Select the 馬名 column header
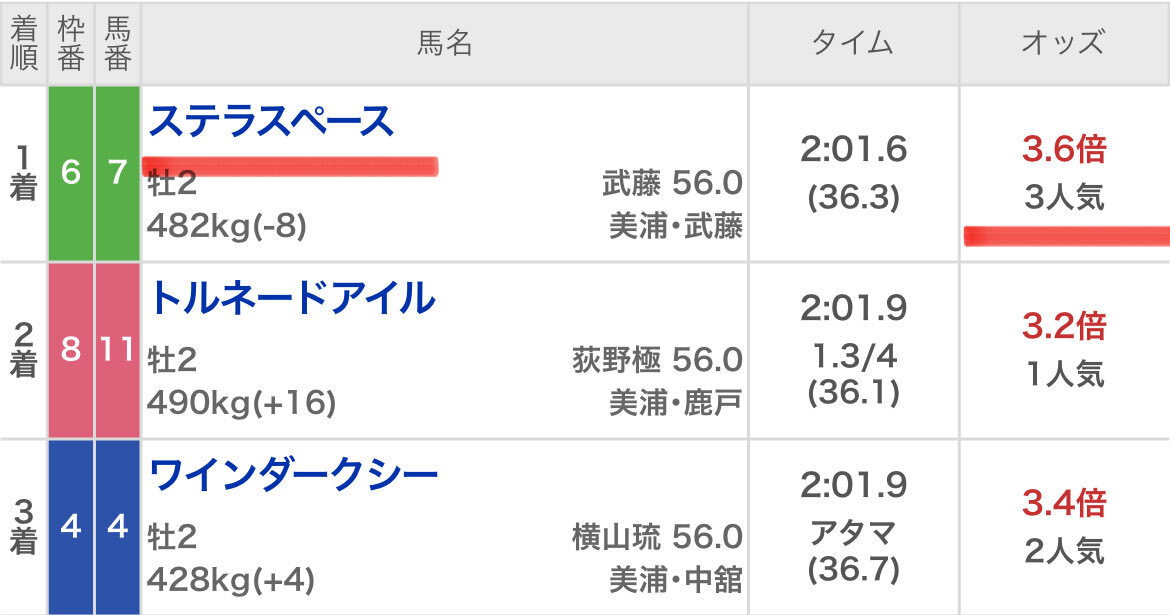Viewport: 1170px width, 615px height. click(x=444, y=43)
